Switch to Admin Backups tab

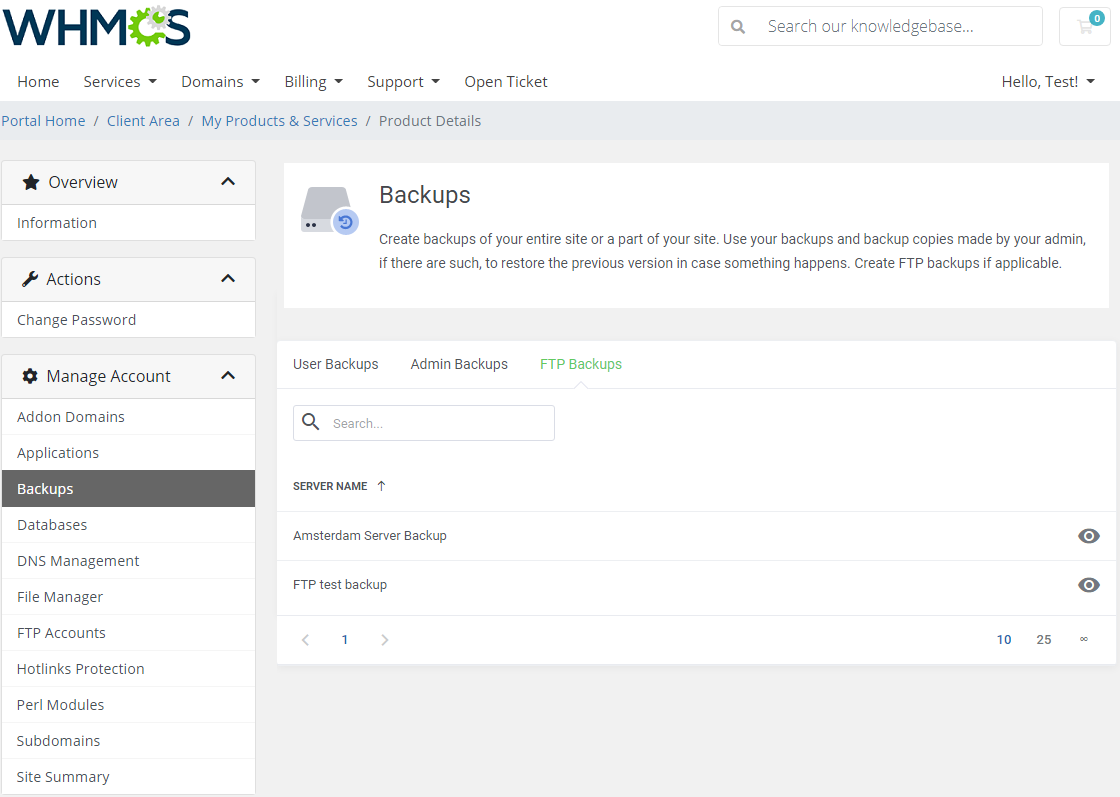click(x=459, y=364)
